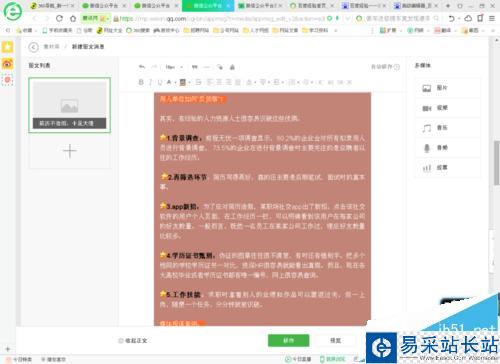Toggle bold formatting with the B icon
The height and width of the screenshot is (364, 500).
141,82
